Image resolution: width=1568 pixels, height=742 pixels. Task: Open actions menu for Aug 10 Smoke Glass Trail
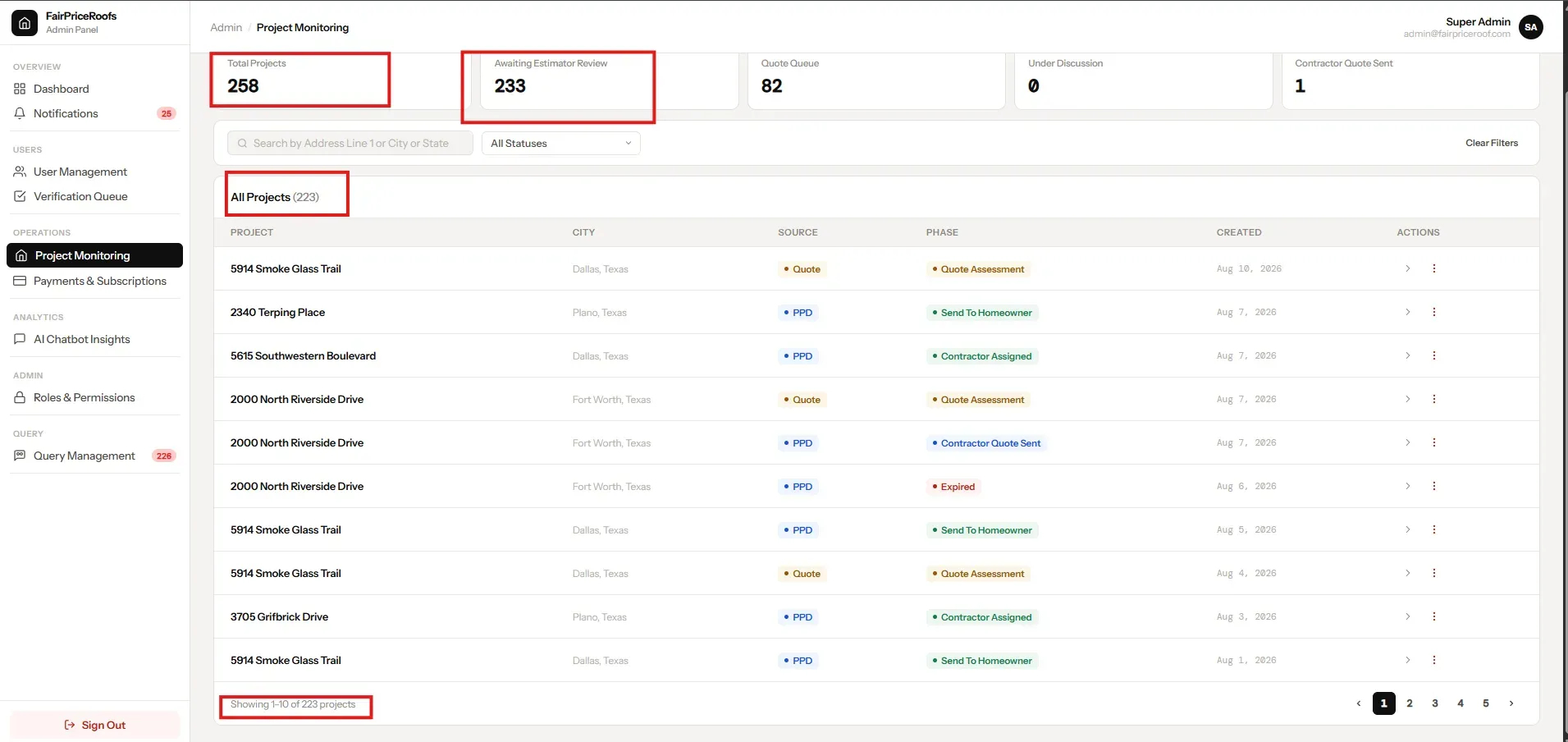tap(1434, 268)
